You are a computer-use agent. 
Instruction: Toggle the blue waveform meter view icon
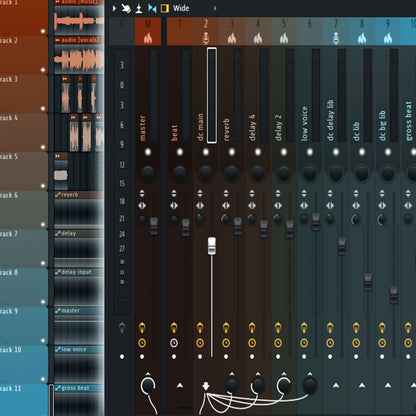click(x=152, y=8)
